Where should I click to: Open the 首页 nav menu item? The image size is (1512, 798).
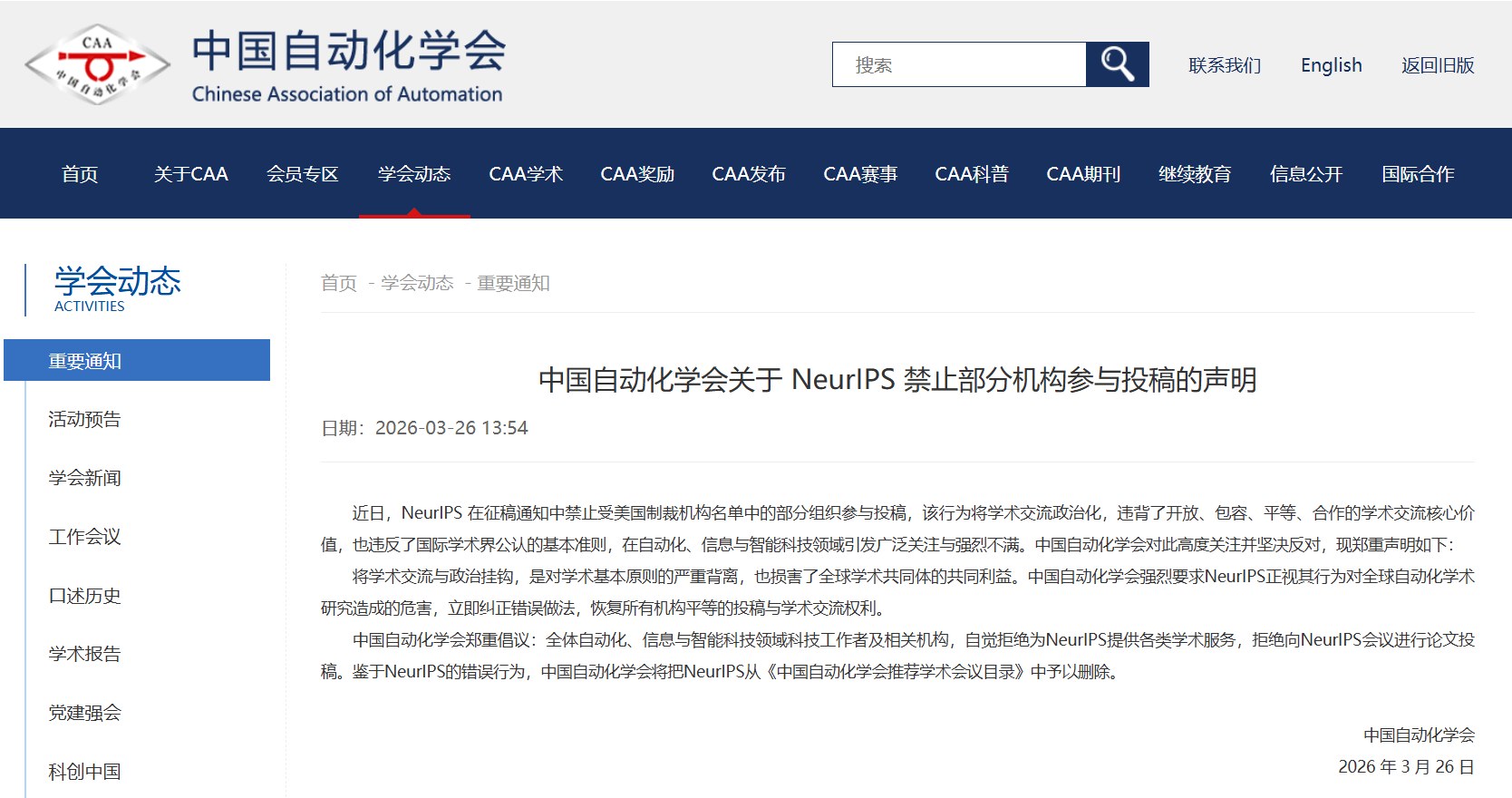click(80, 174)
